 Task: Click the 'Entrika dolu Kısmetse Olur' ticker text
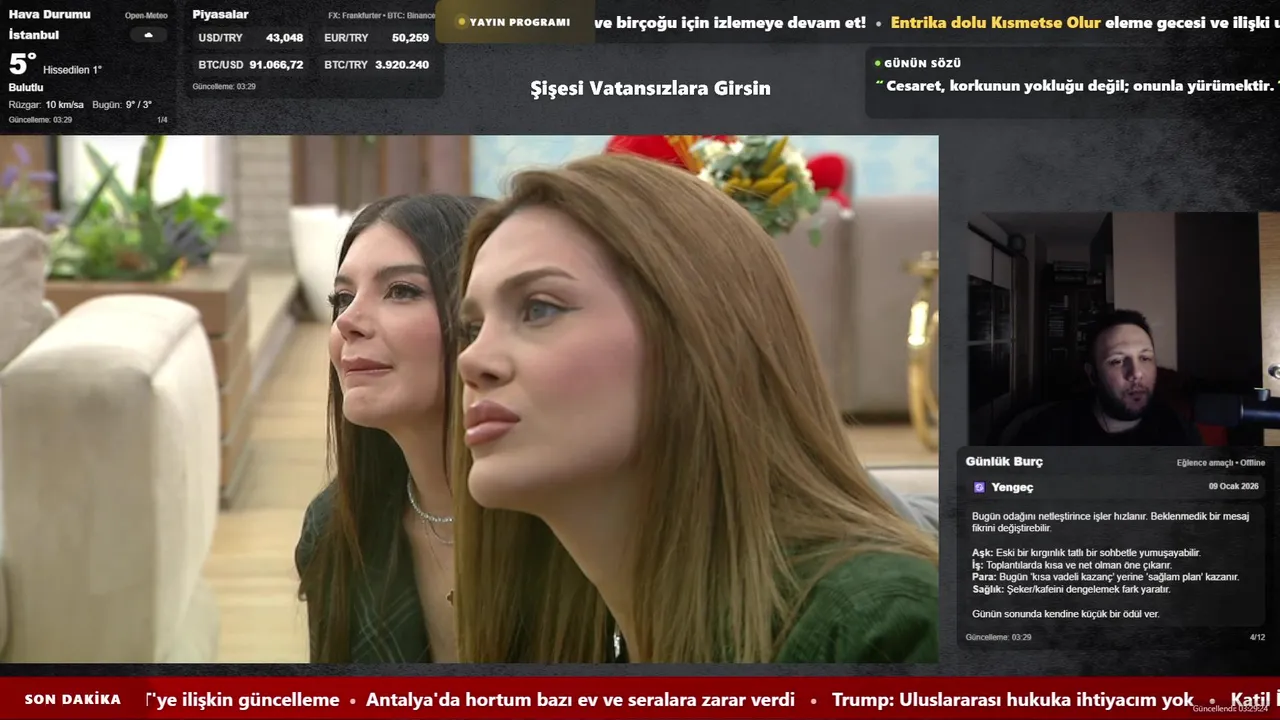pyautogui.click(x=995, y=22)
